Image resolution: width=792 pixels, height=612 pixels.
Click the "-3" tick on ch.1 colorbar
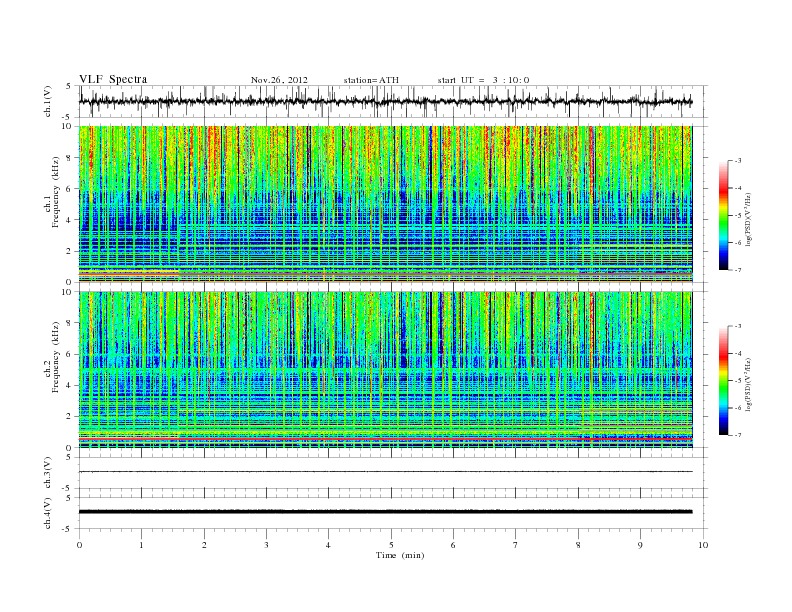tap(738, 161)
